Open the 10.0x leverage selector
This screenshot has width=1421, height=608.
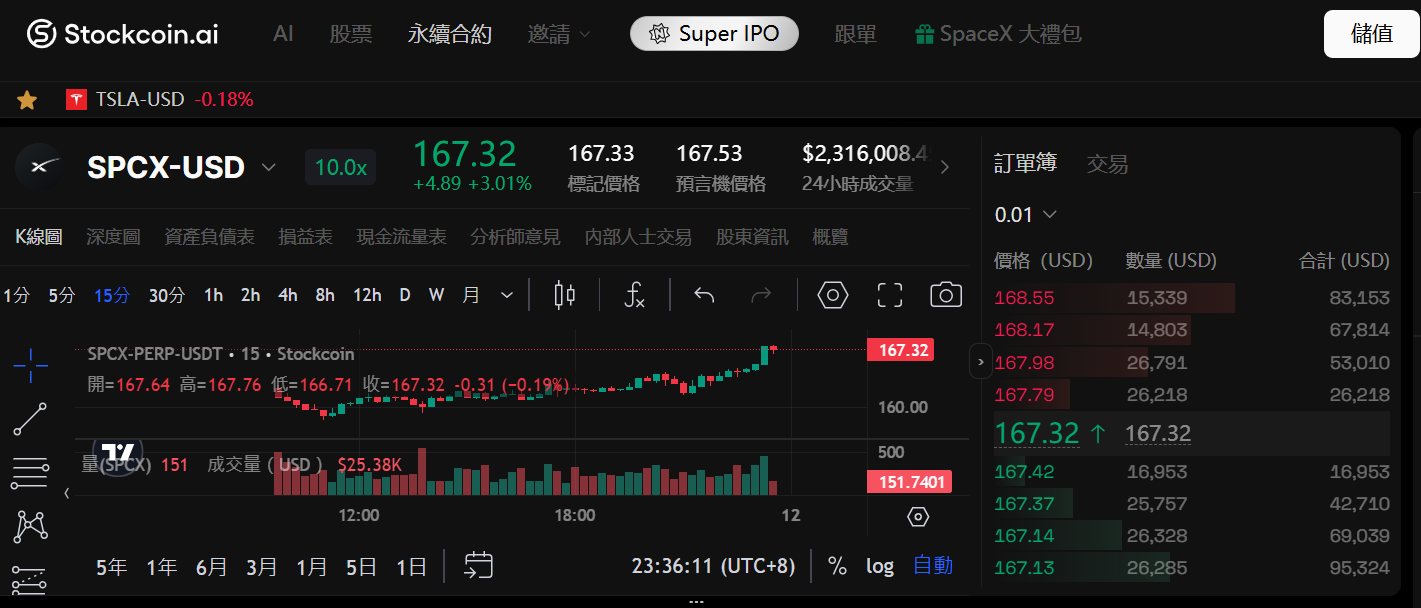click(x=341, y=167)
